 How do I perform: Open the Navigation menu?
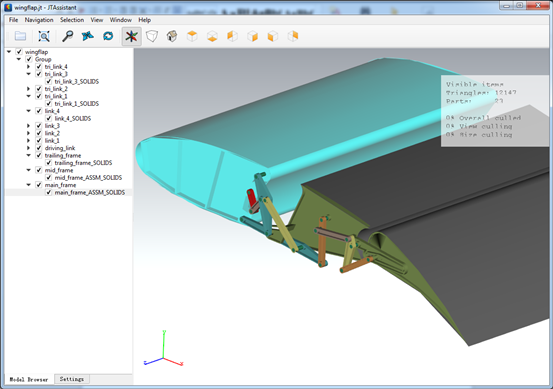(39, 20)
